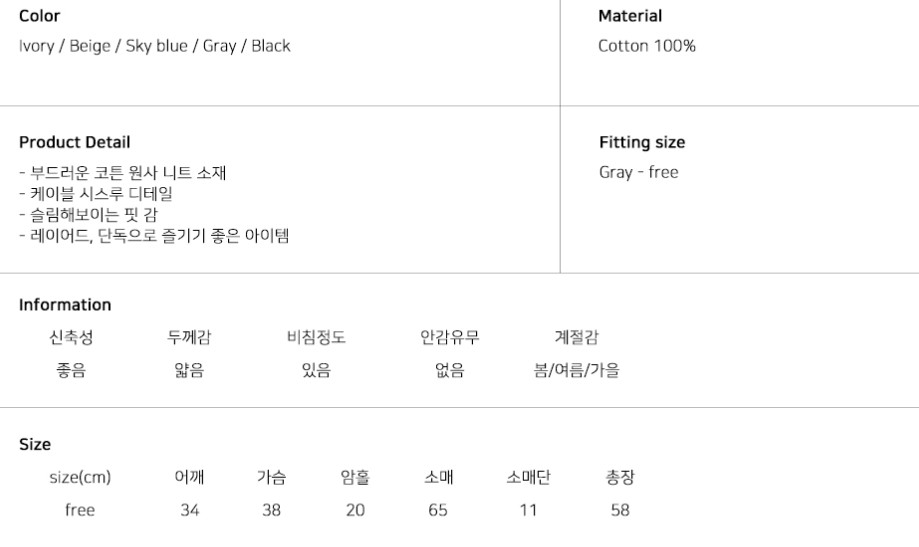This screenshot has height=547, width=919.
Task: Select the Gray - free fitting text
Action: [x=638, y=172]
